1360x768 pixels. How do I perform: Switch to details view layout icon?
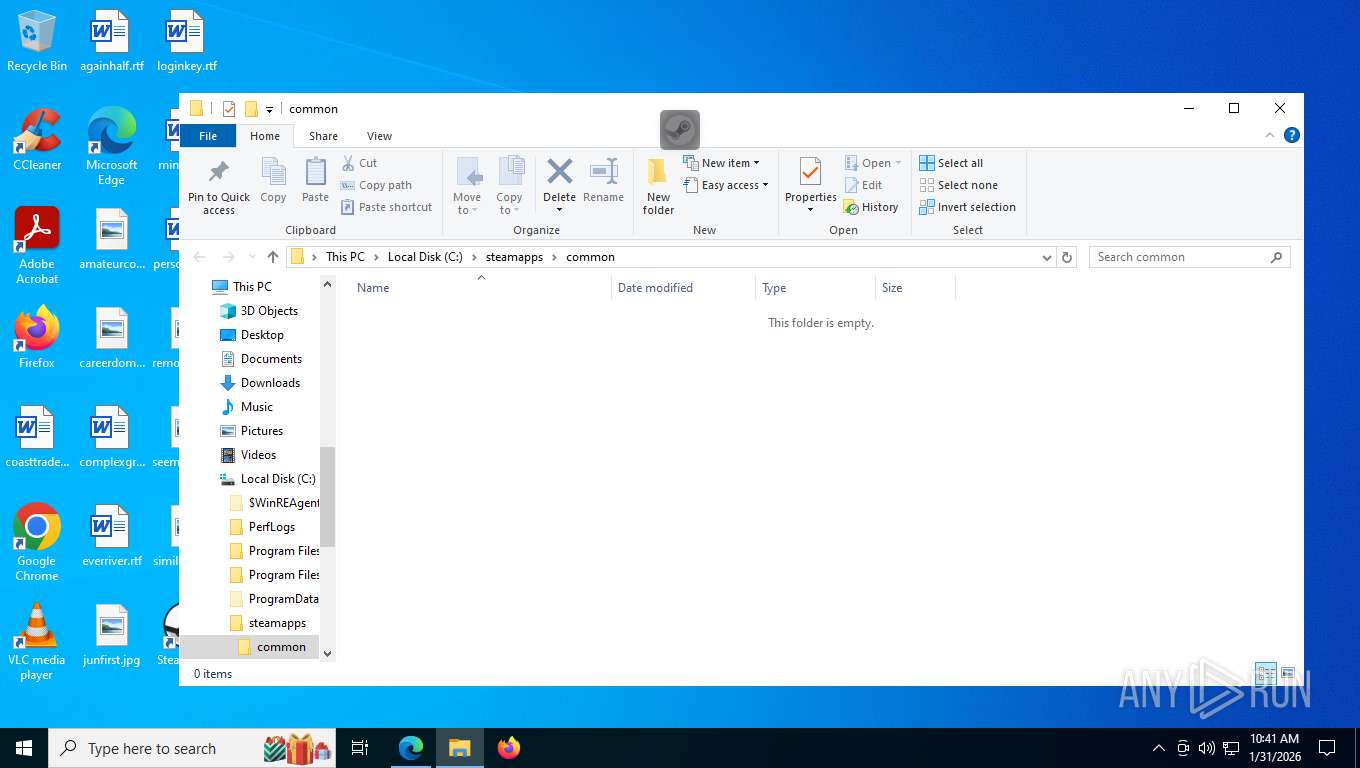[x=1265, y=673]
